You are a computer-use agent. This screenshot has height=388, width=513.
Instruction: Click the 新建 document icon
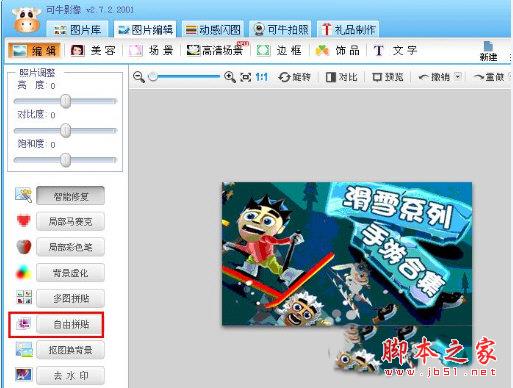point(488,51)
